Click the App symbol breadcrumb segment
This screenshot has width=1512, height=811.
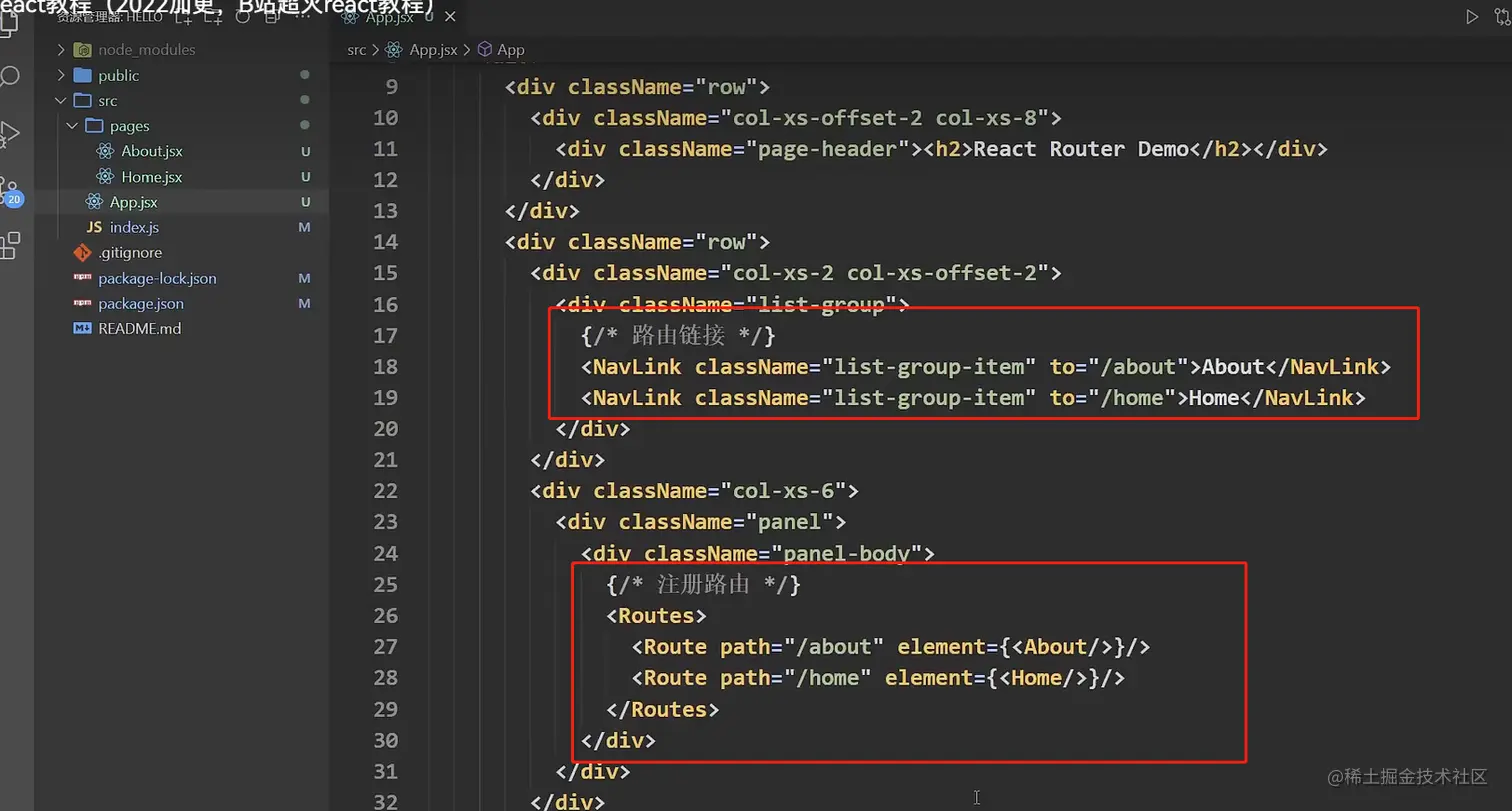tap(511, 50)
